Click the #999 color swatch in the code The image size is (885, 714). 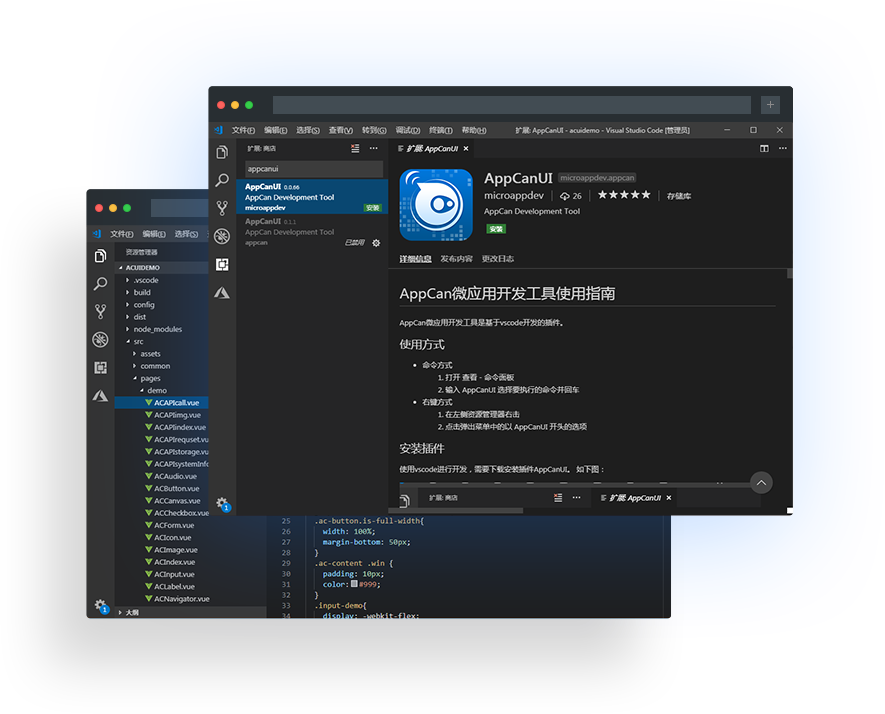coord(354,584)
